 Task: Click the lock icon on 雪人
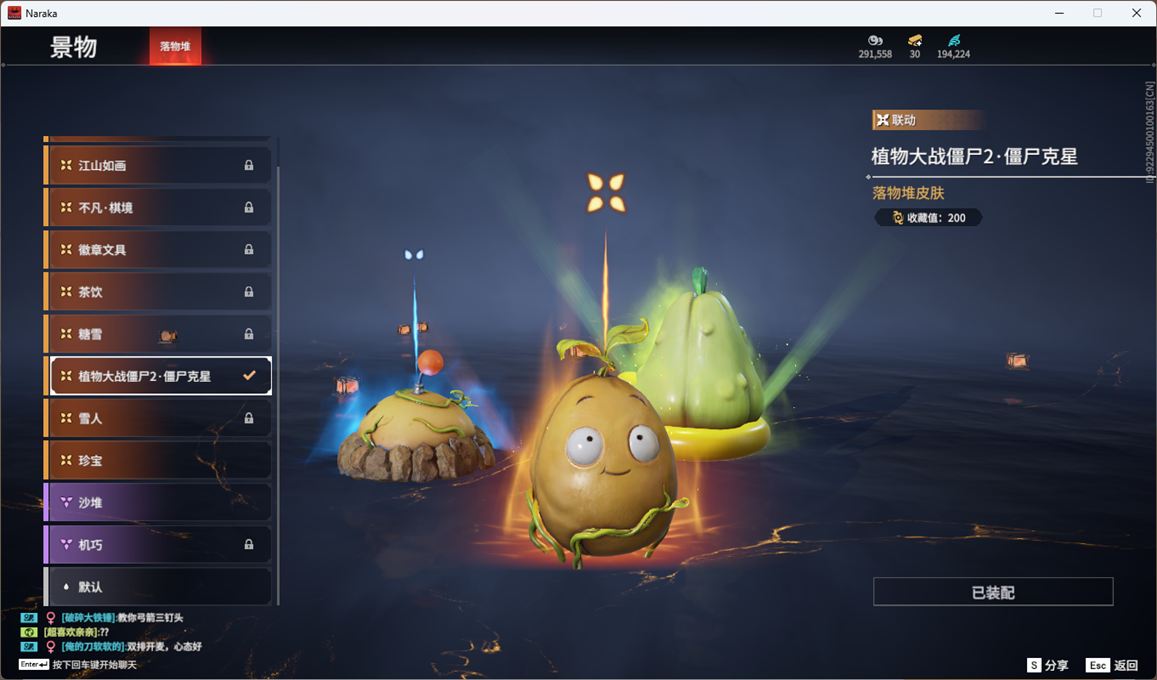(249, 418)
